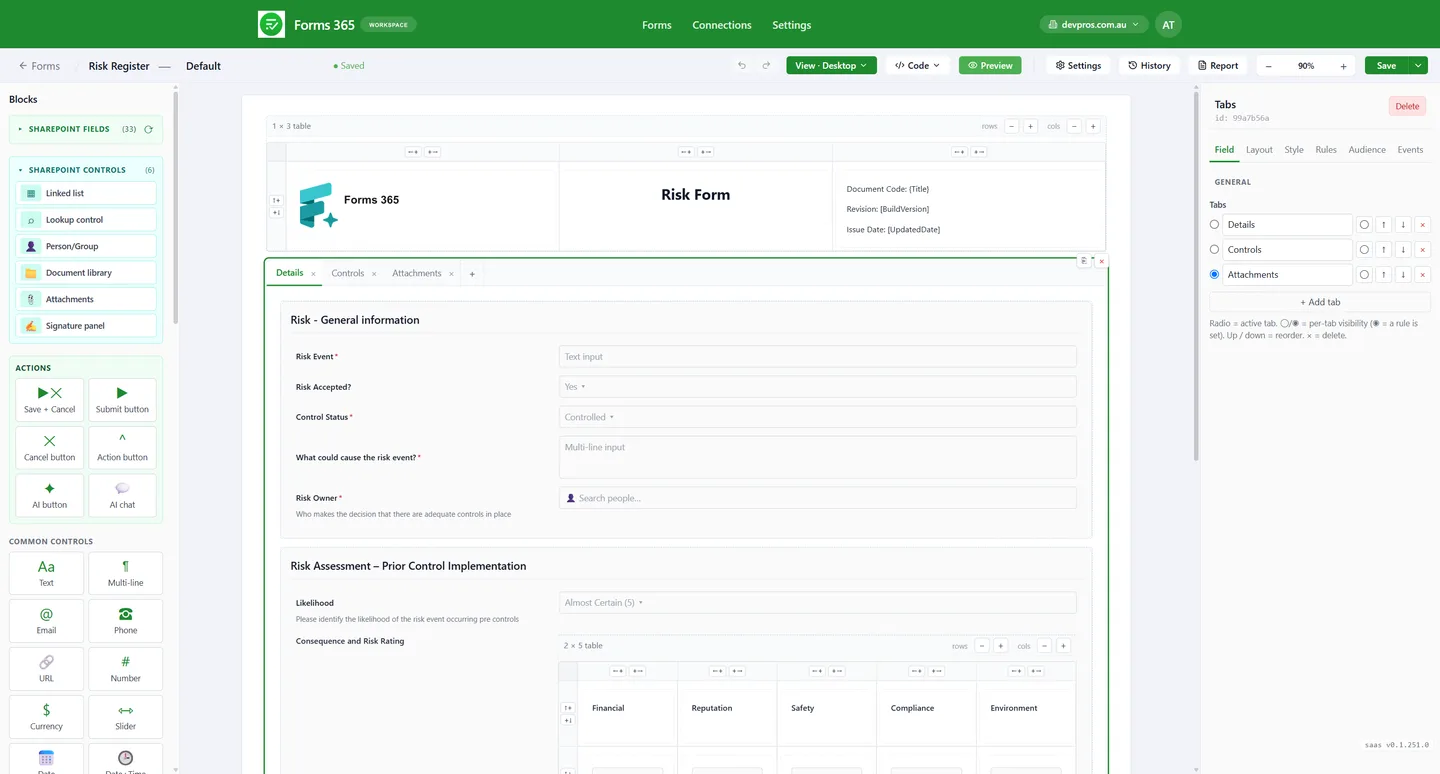Switch to the Events properties tab
Screen dimensions: 1440x774
point(1410,149)
